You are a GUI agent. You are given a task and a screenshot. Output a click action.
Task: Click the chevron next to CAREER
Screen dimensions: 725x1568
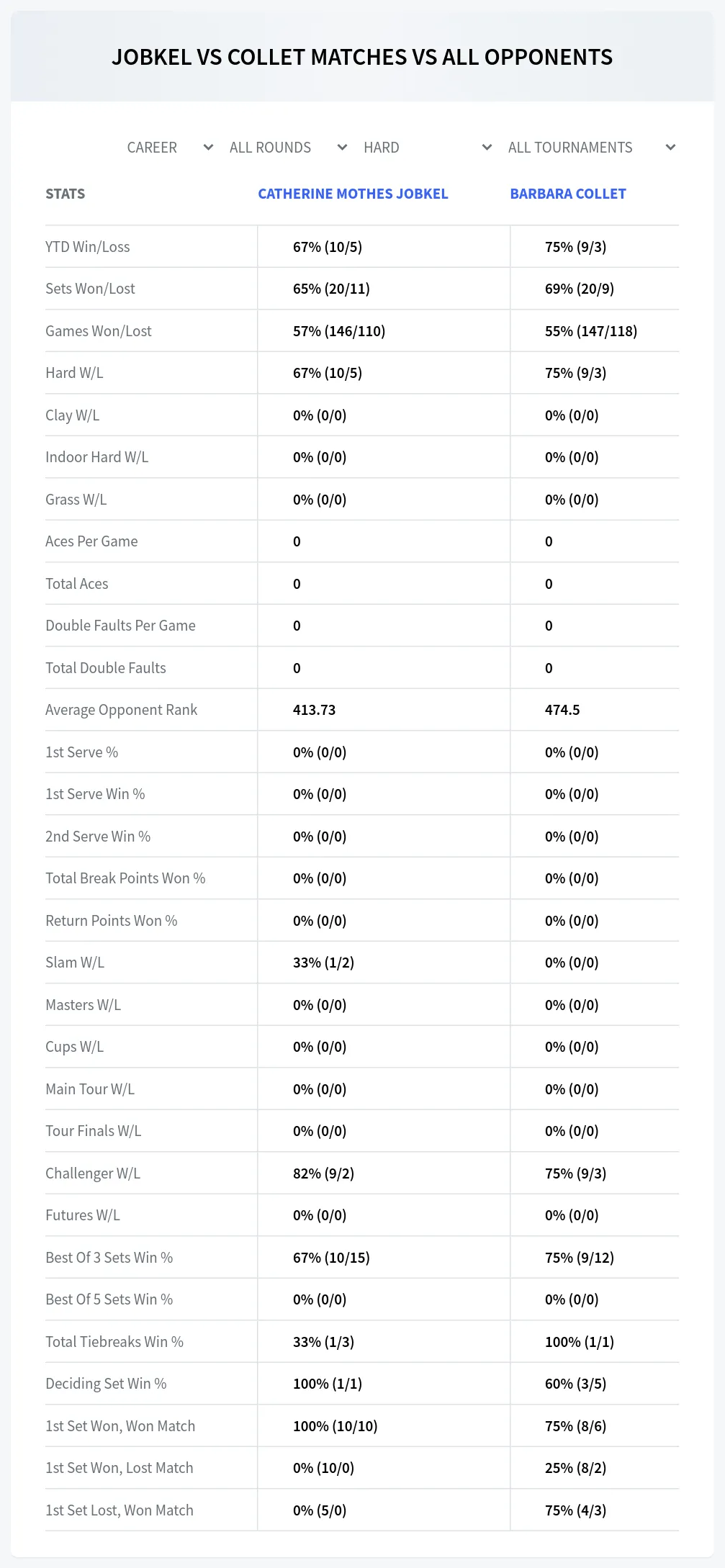208,148
